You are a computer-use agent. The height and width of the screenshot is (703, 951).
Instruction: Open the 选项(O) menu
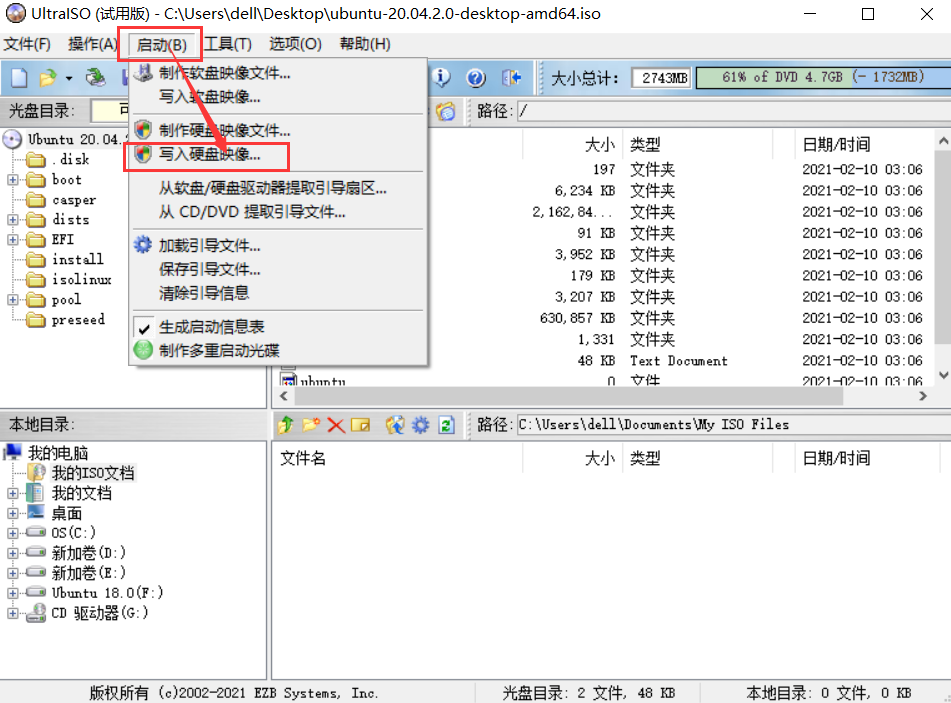(x=295, y=44)
